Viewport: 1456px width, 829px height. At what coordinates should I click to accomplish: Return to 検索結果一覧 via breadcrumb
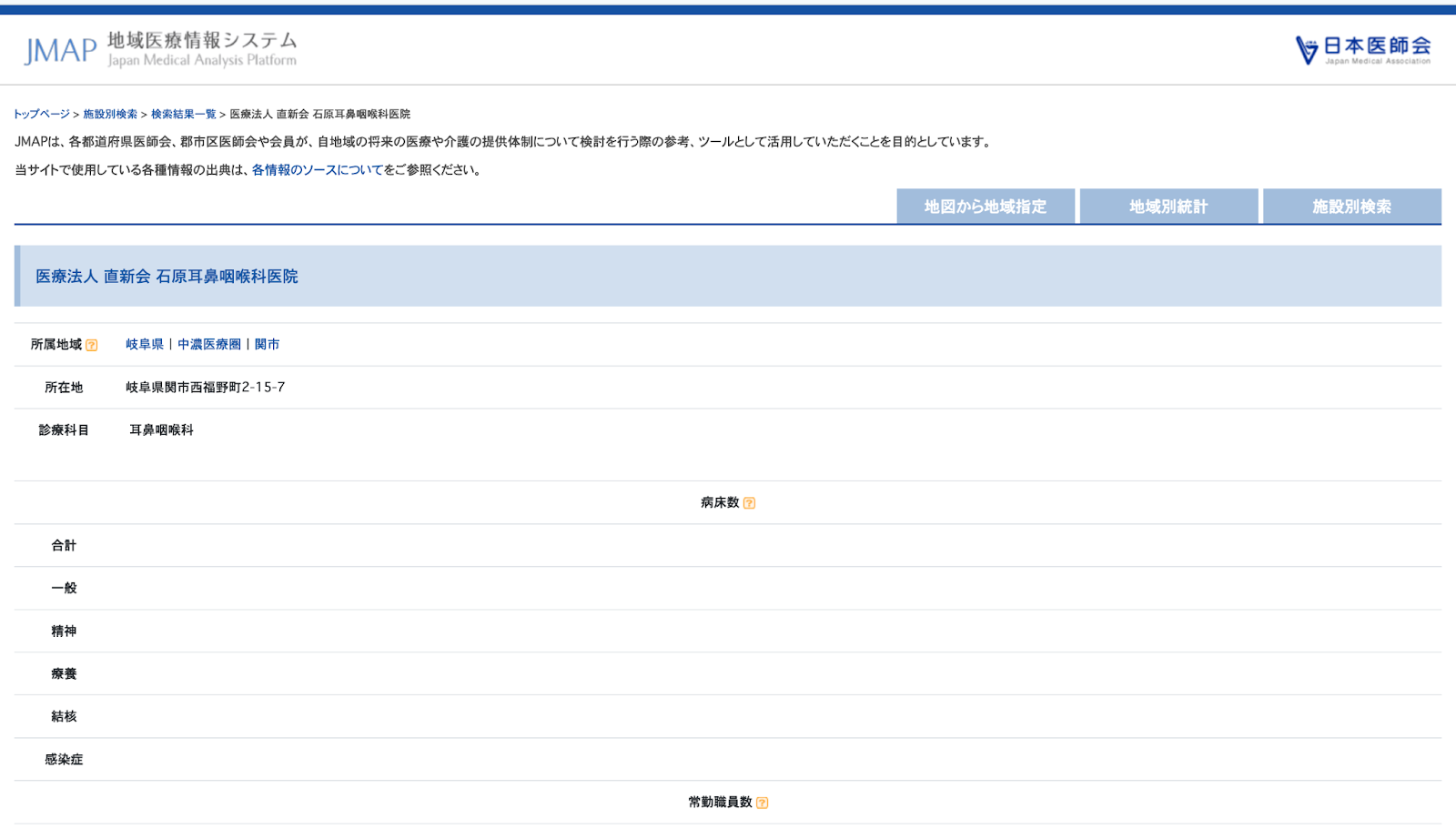(183, 115)
